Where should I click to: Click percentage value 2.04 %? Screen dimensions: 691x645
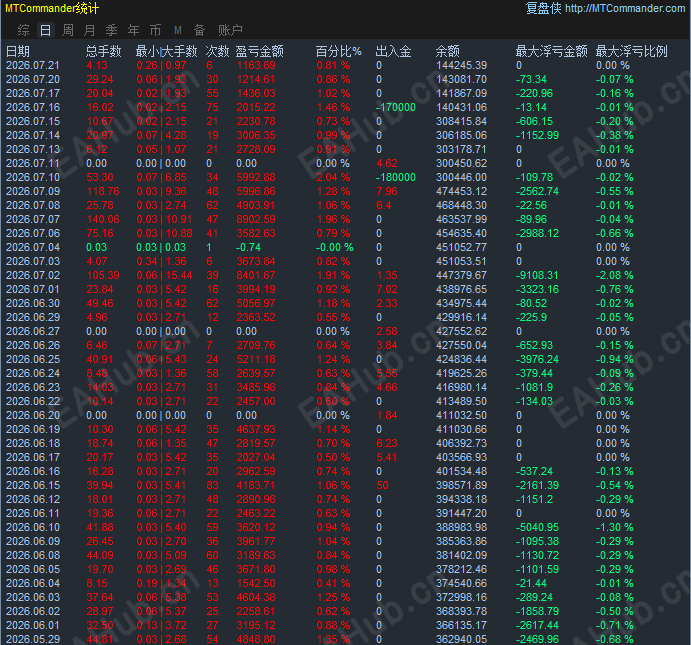click(x=333, y=178)
